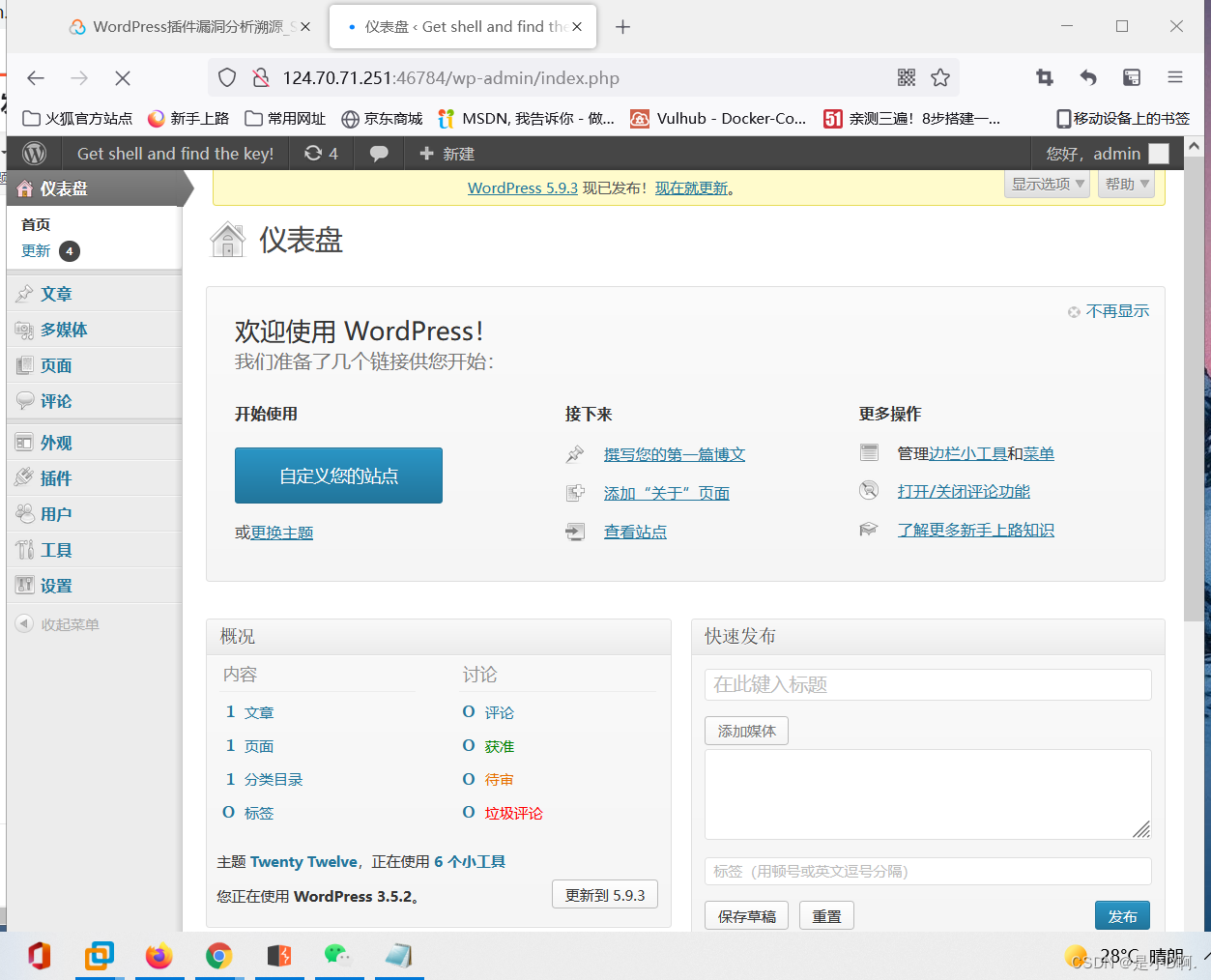Click the 更换主题 link
This screenshot has height=980, width=1211.
[282, 533]
